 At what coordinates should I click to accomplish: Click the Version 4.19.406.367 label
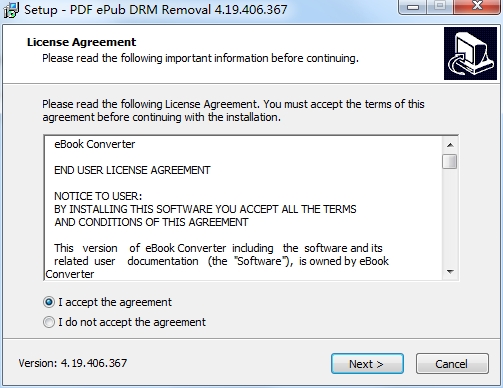[73, 363]
